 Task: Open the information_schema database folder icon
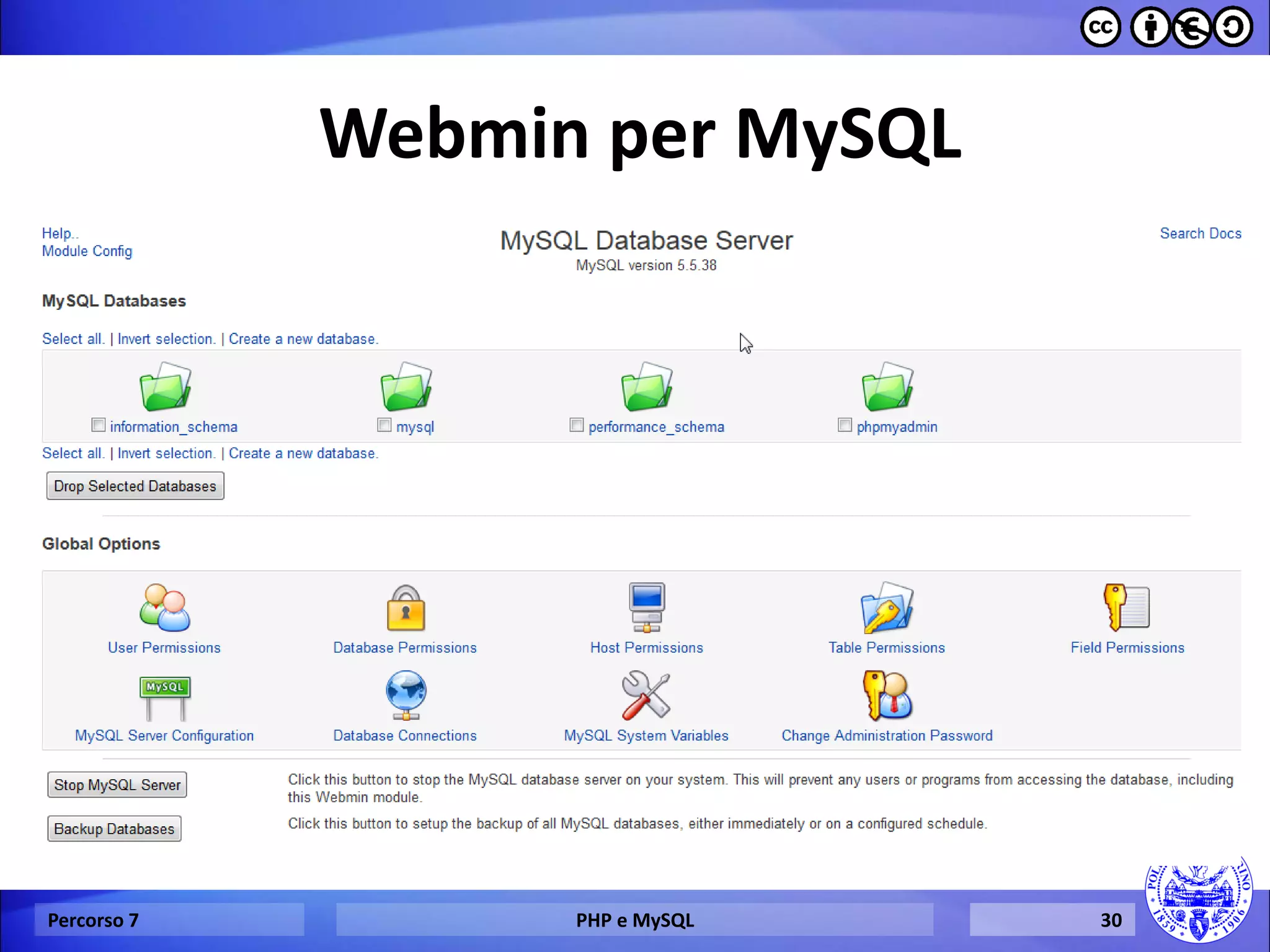pos(165,387)
